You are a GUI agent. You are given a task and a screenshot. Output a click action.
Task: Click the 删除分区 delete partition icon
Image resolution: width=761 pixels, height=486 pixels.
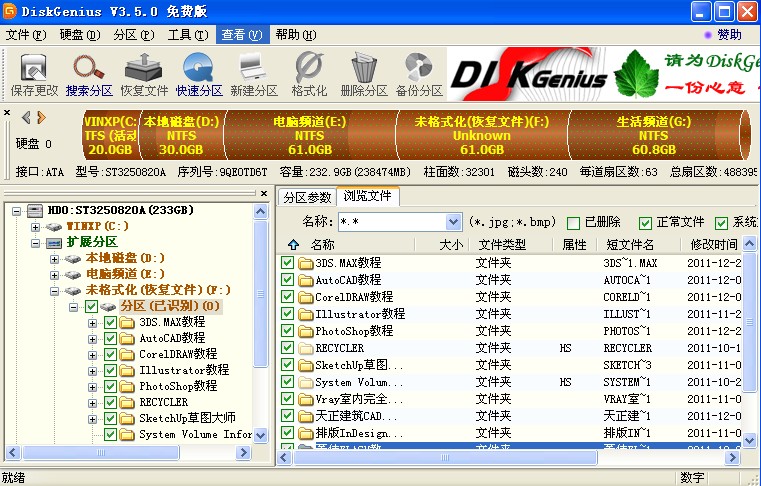364,75
